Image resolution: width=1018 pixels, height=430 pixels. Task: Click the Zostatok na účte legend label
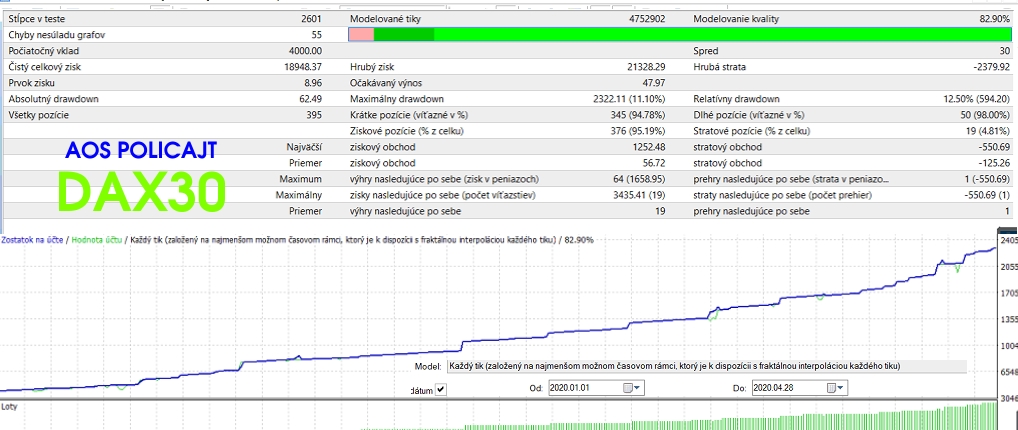[32, 240]
